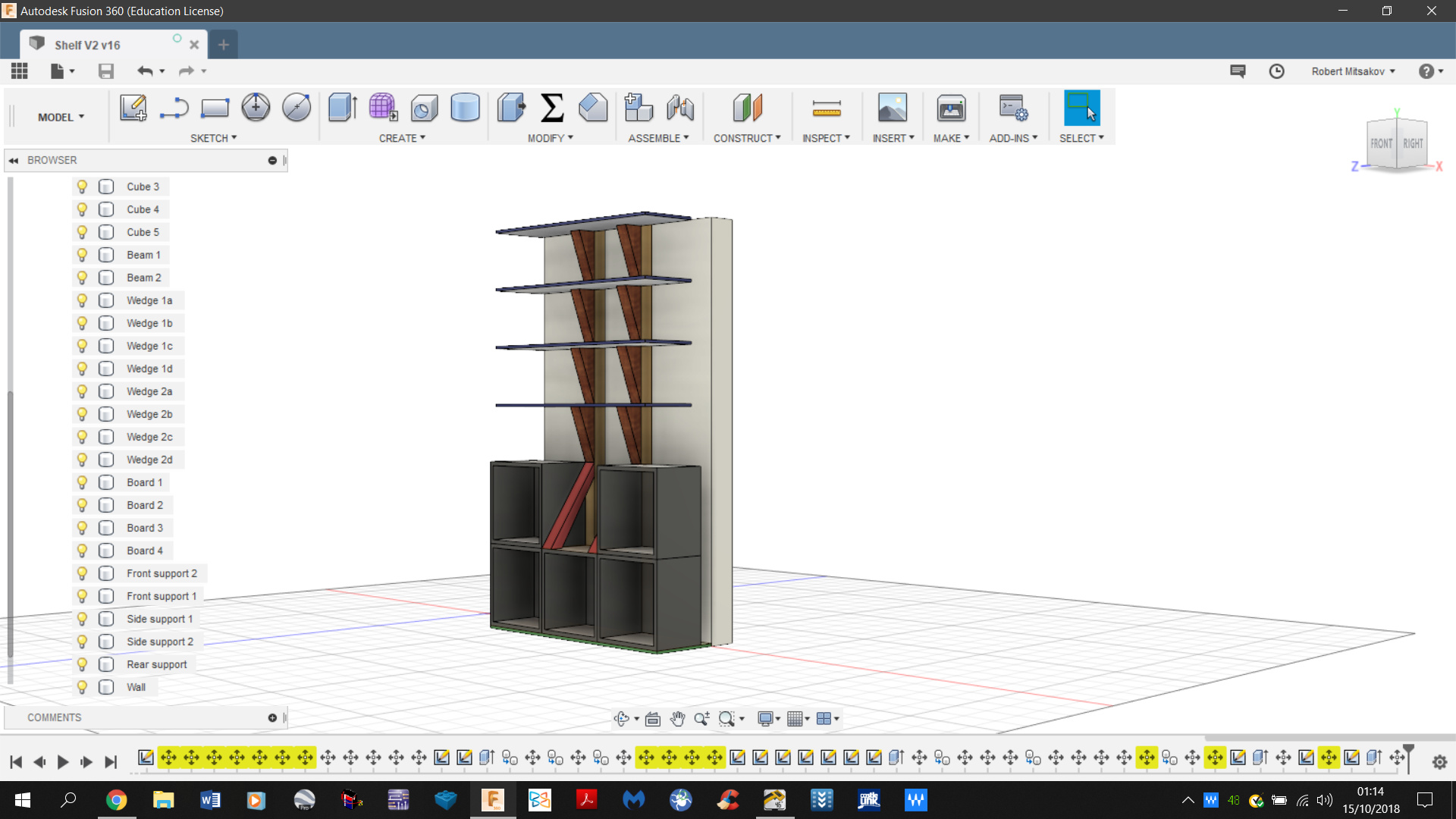Image resolution: width=1456 pixels, height=819 pixels.
Task: Open the data panel grid icon
Action: coord(20,71)
